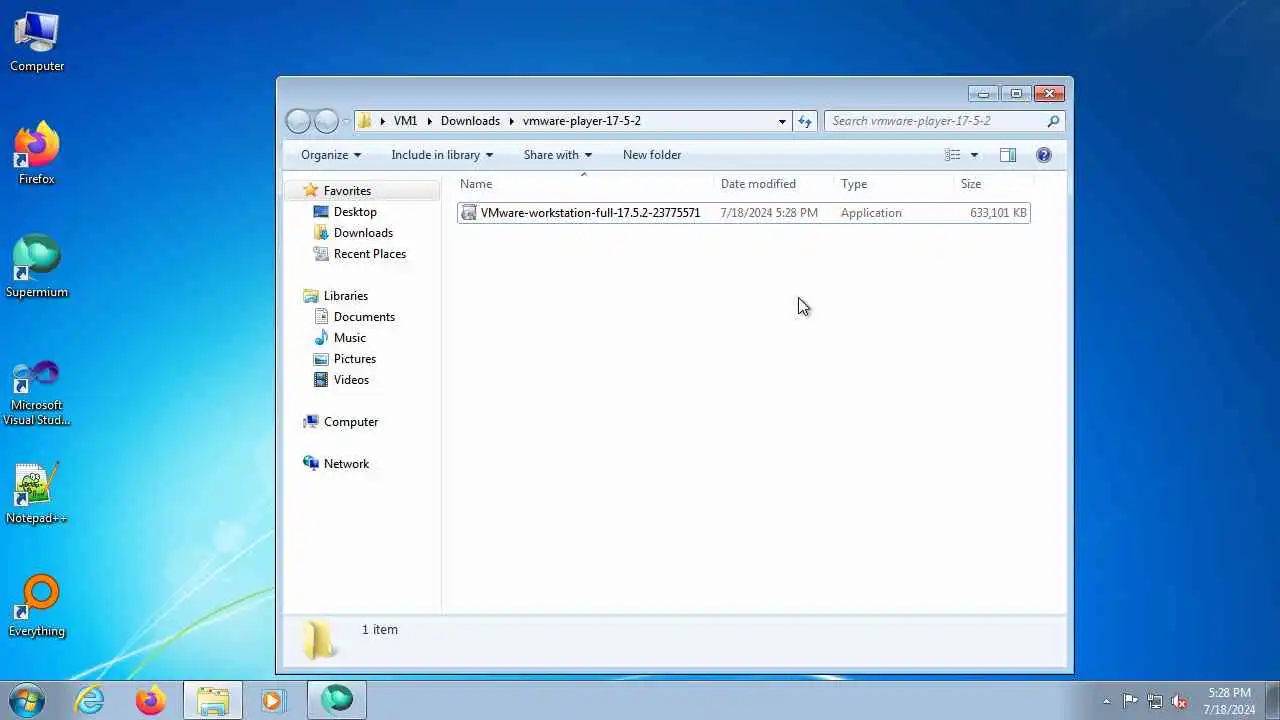The width and height of the screenshot is (1280, 720).
Task: Expand view options dropdown arrow
Action: point(974,155)
